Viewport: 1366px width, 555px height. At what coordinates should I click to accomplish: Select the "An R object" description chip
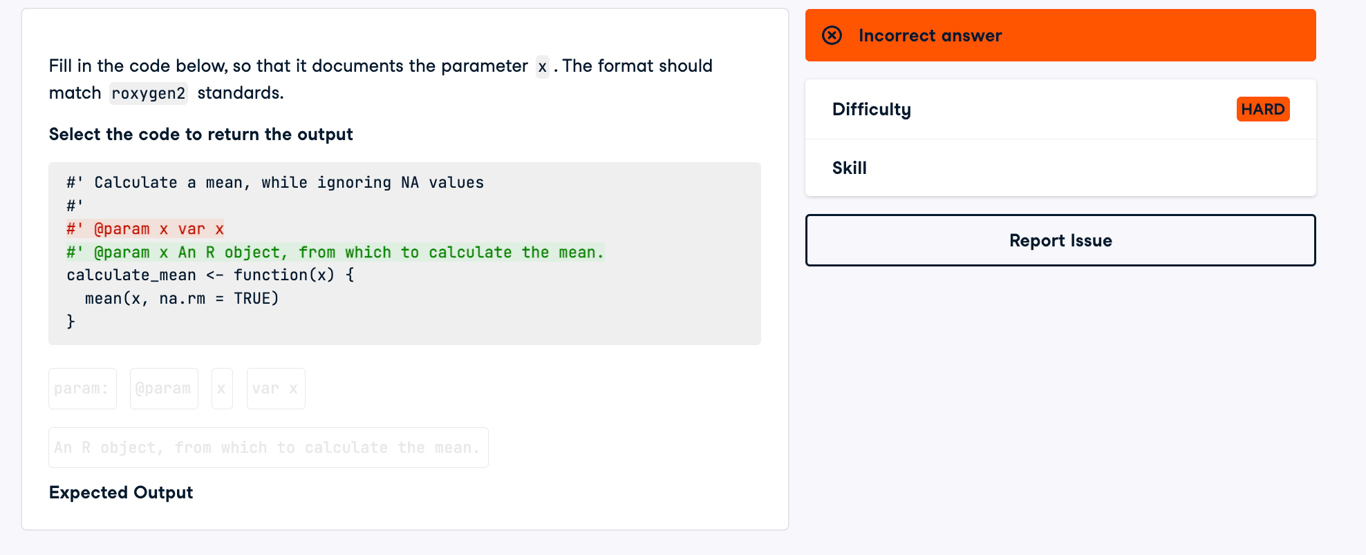(x=268, y=448)
